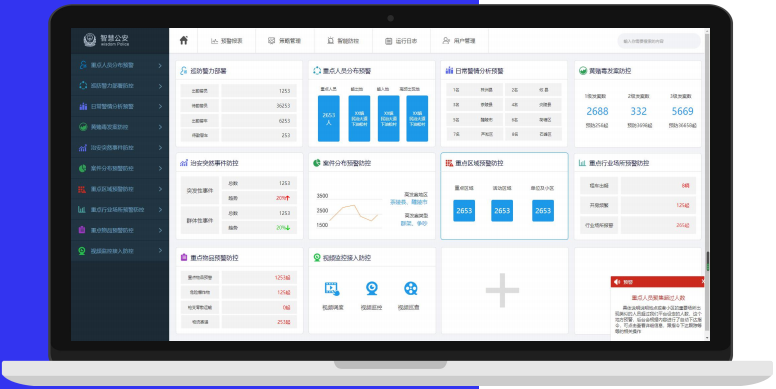Screen dimensions: 776x389
Task: Open the 用户管理 top menu item
Action: point(459,41)
